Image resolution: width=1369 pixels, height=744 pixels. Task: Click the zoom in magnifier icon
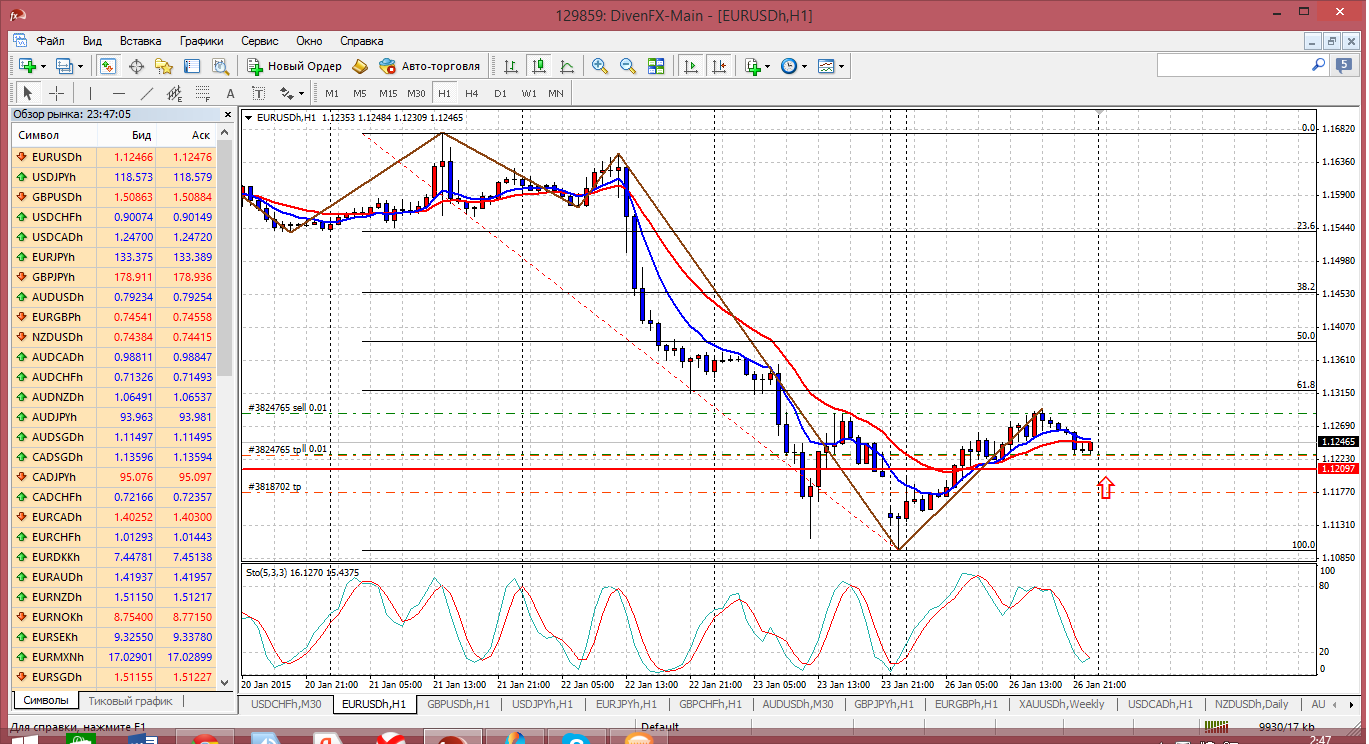(x=600, y=66)
